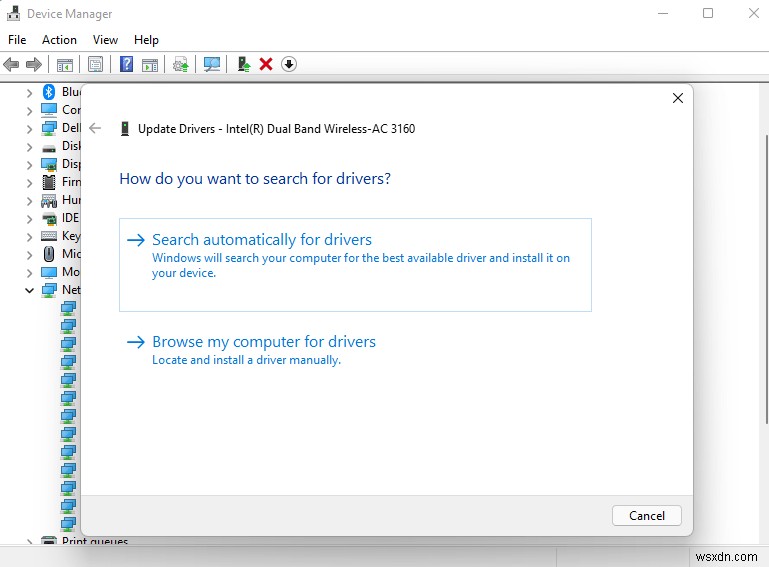Select the Monitors category icon

(x=49, y=272)
